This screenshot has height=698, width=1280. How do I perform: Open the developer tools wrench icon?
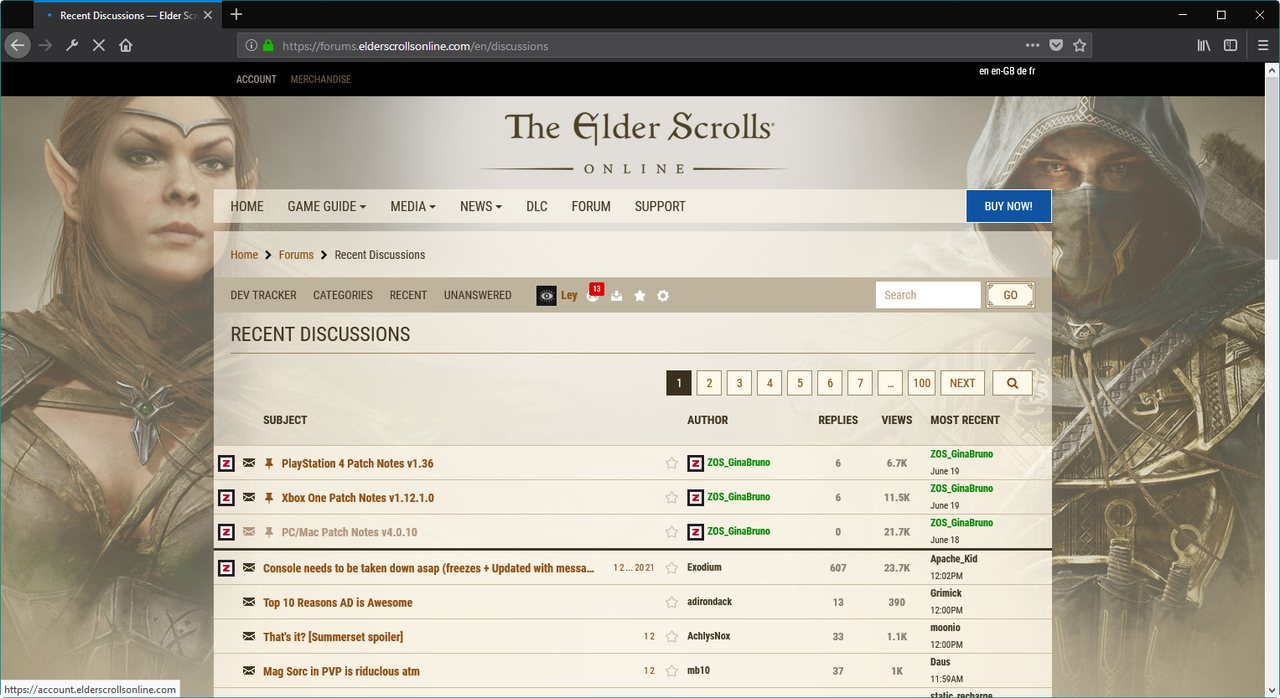click(72, 45)
